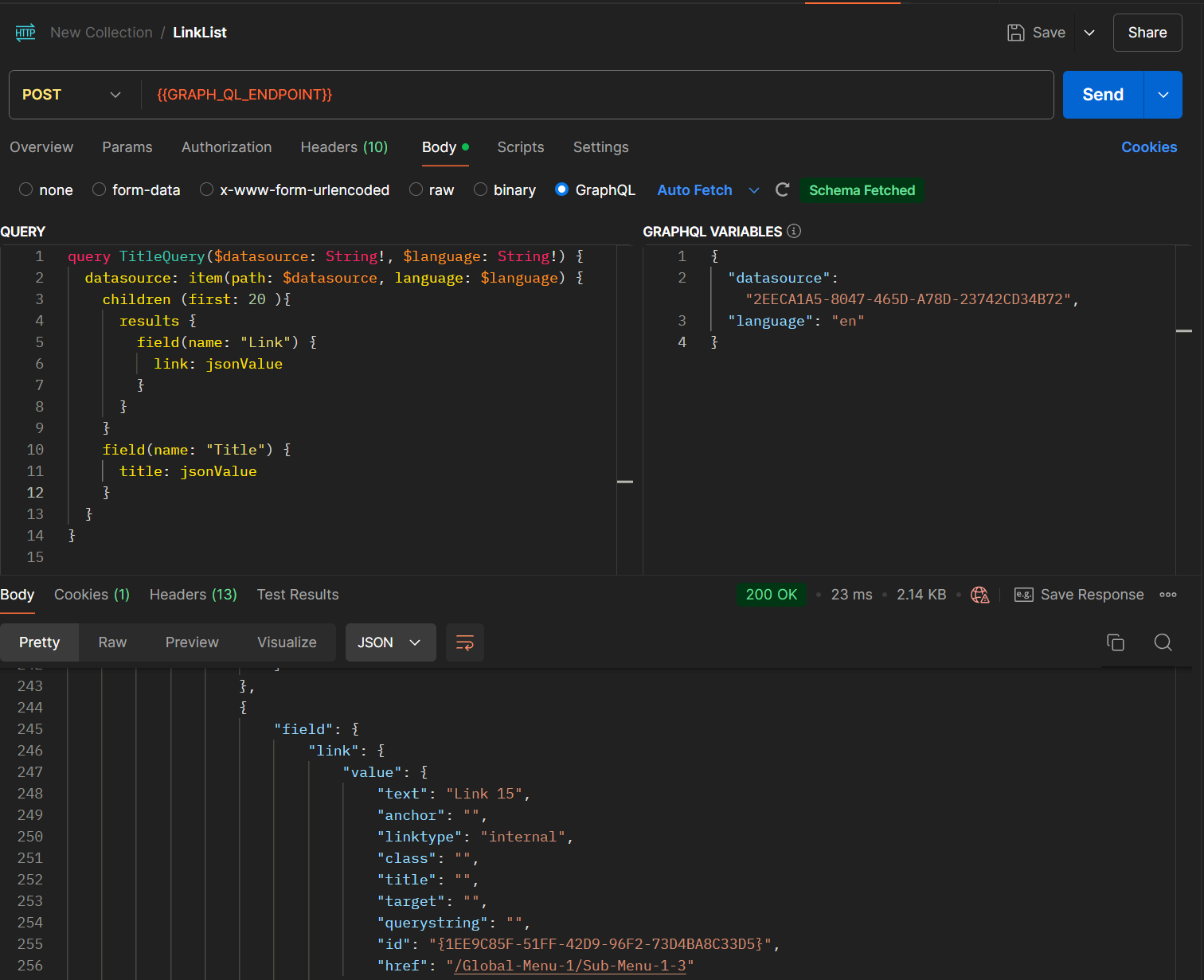Viewport: 1204px width, 980px height.
Task: Switch to Pretty response view
Action: click(39, 642)
